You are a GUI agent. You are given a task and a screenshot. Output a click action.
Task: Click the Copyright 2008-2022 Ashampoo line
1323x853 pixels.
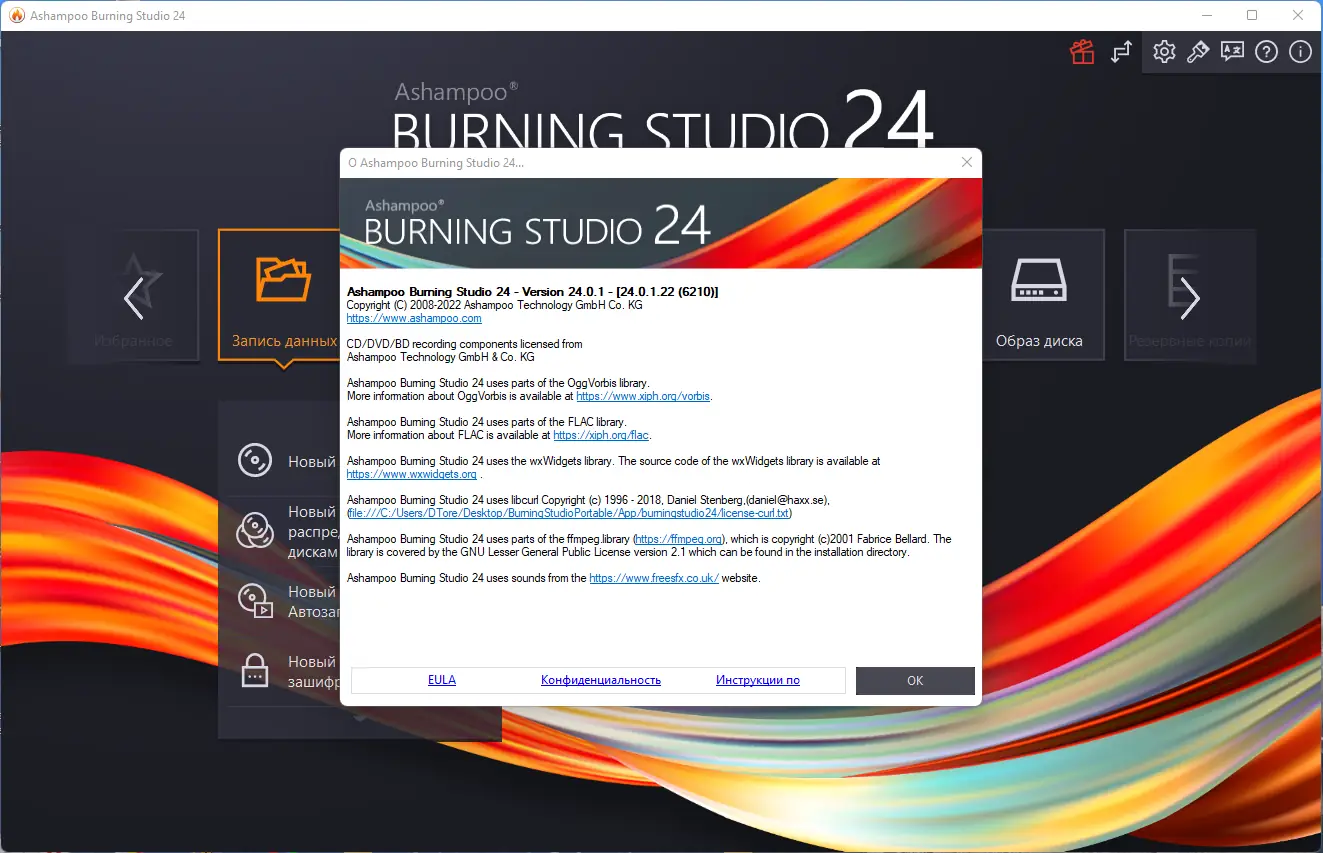tap(494, 305)
